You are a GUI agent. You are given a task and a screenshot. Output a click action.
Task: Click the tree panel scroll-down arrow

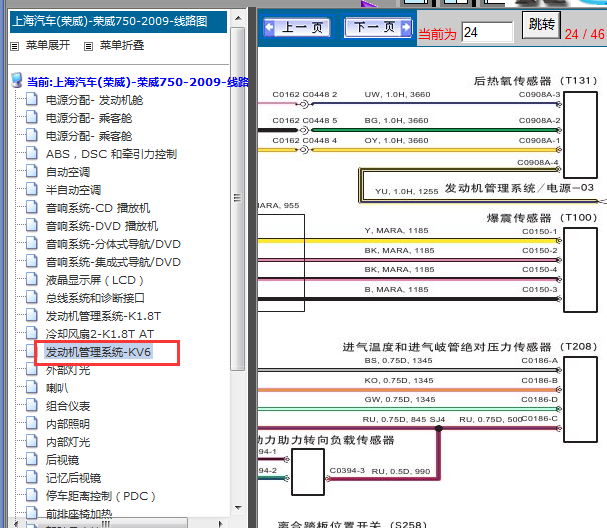click(x=238, y=507)
